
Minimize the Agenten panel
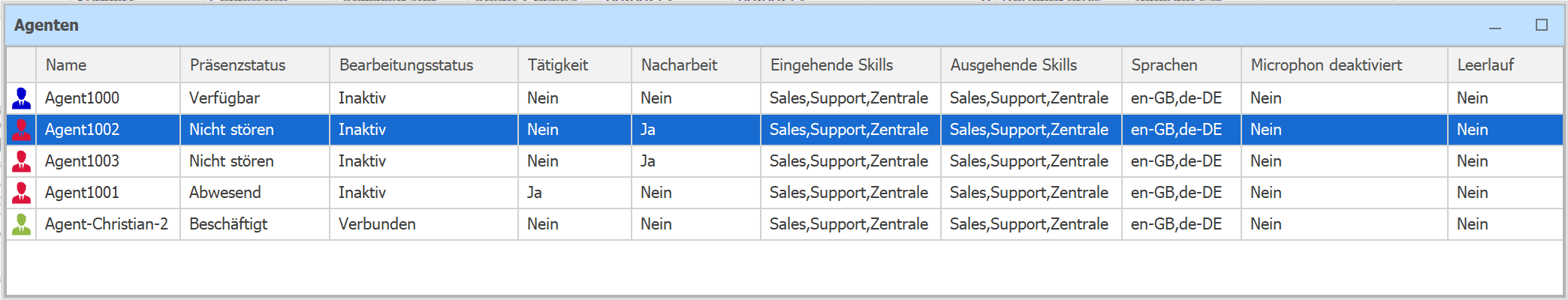point(1495,26)
